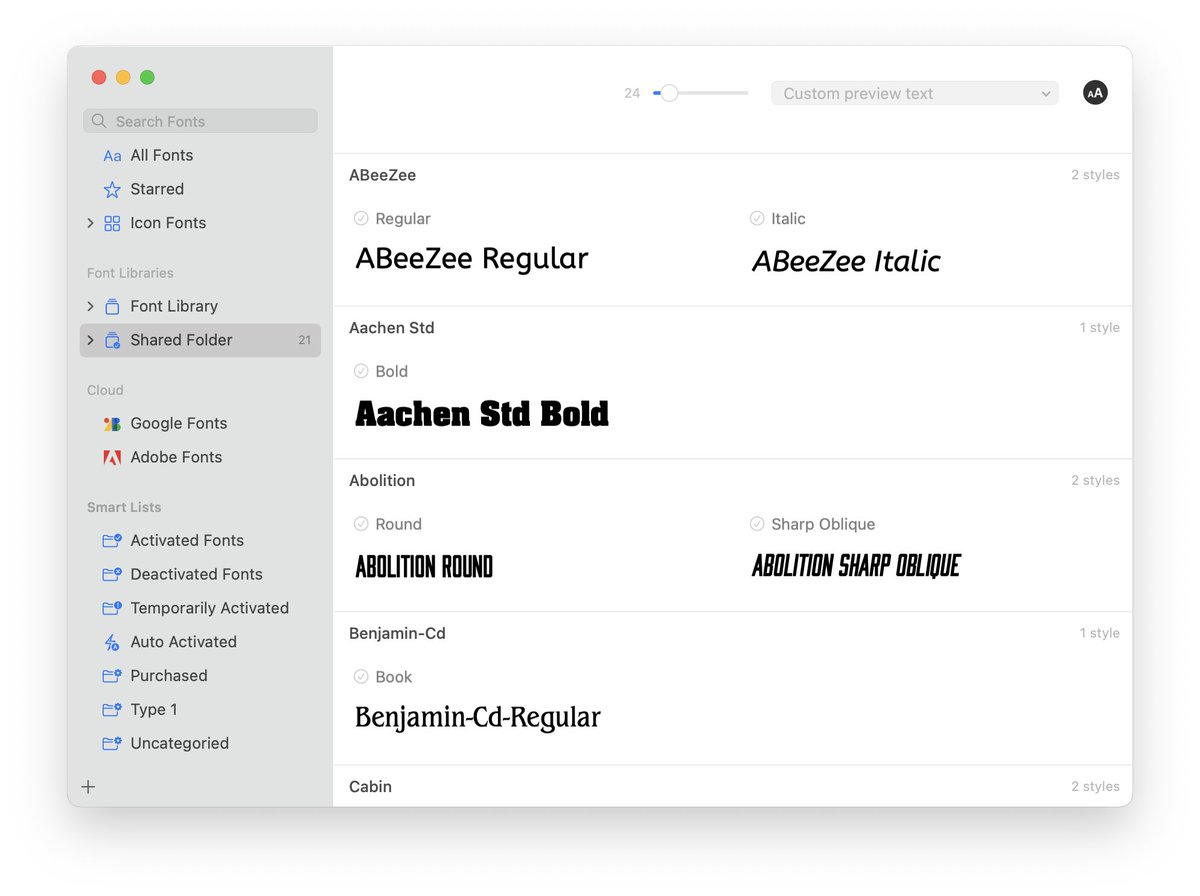Expand the Icon Fonts chevron
Image resolution: width=1200 pixels, height=896 pixels.
pos(90,223)
